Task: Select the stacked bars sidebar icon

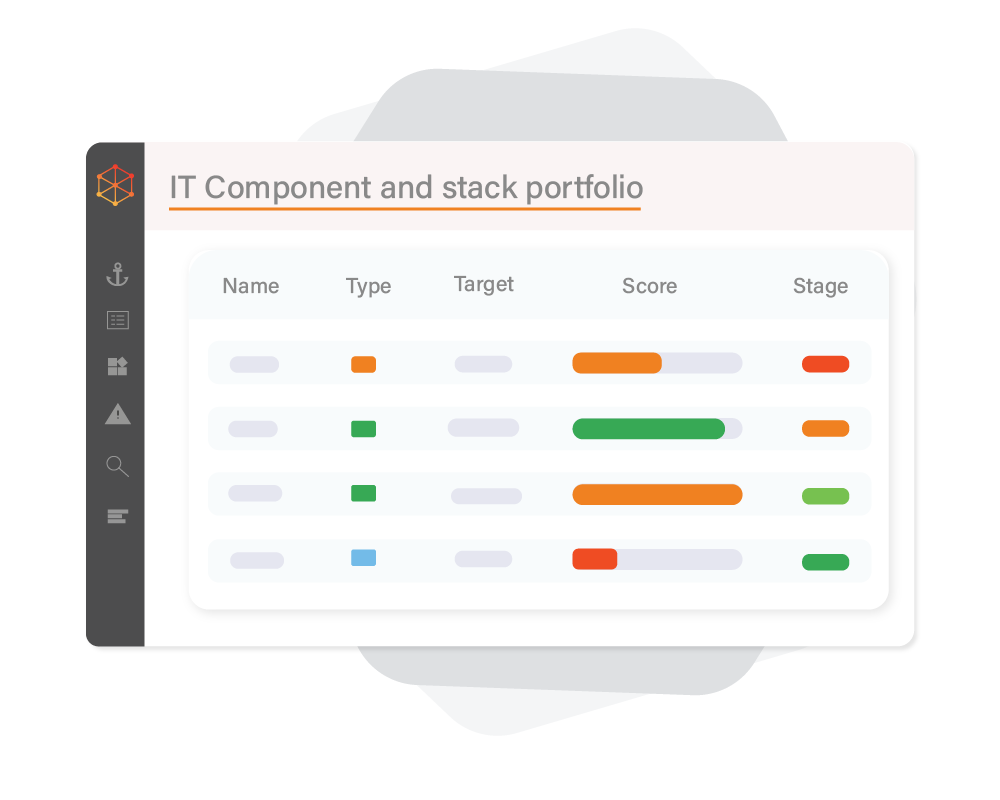Action: 118,516
